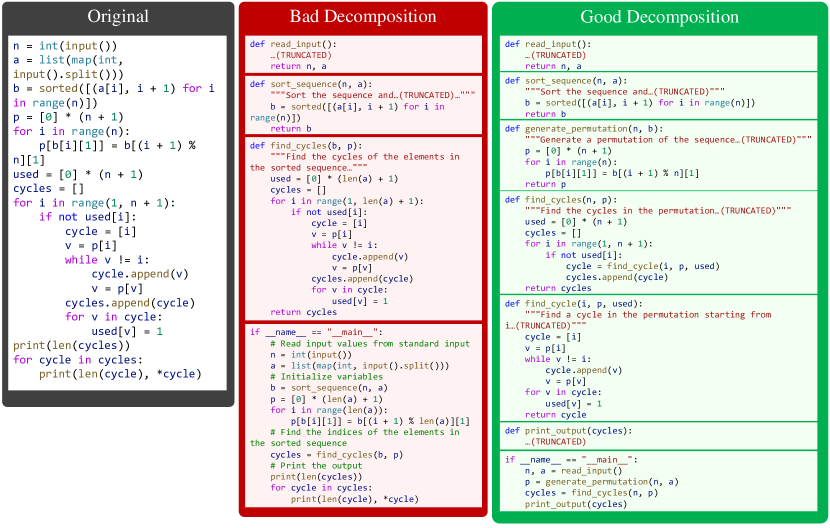The width and height of the screenshot is (830, 528).
Task: Click "if not used[i]:" in the Original panel
Action: coord(88,217)
